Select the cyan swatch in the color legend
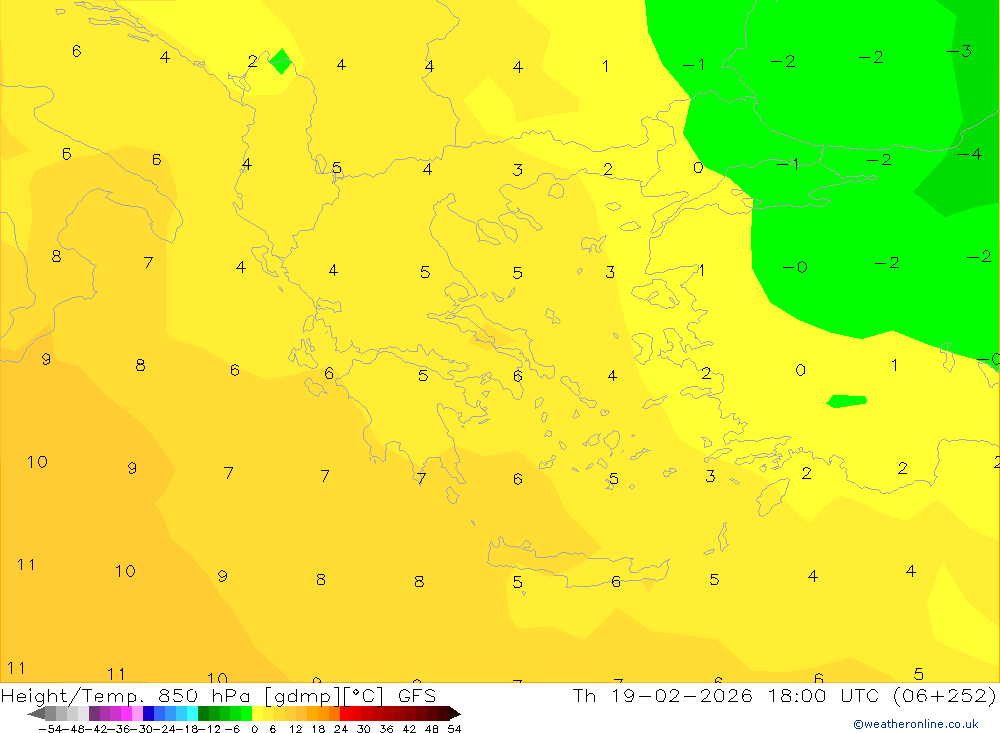The height and width of the screenshot is (733, 1000). [192, 713]
